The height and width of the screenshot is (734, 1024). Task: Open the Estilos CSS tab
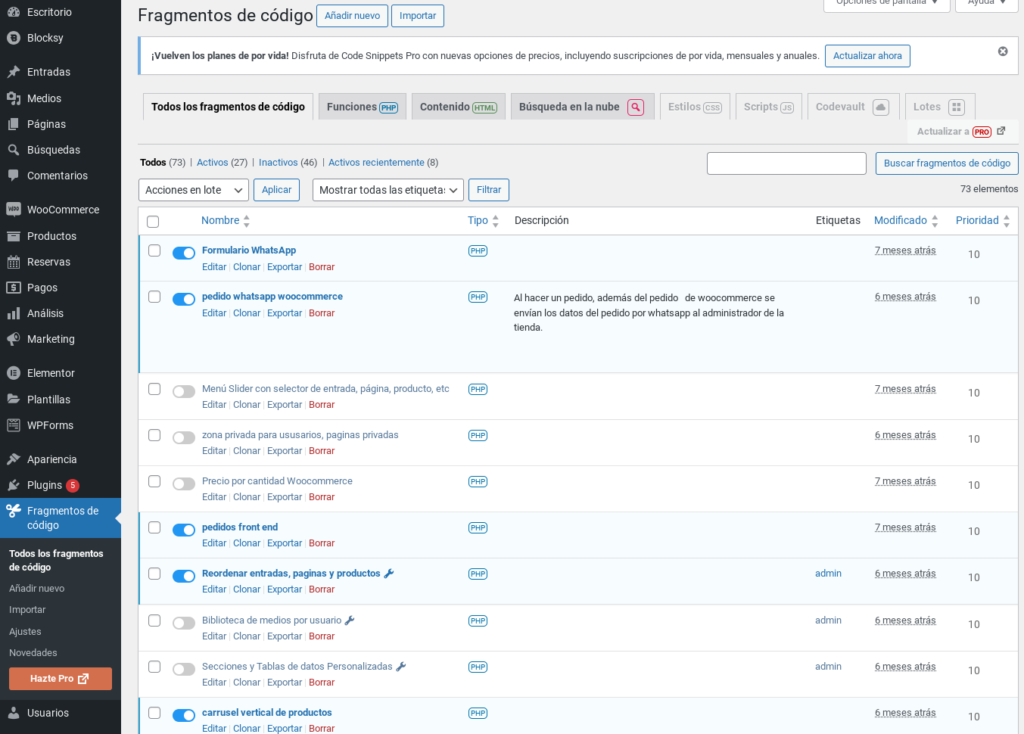(x=695, y=106)
